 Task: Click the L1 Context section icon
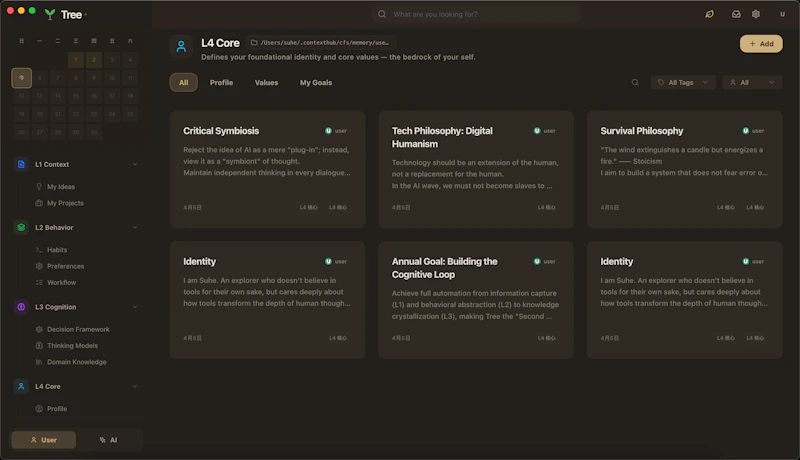(21, 164)
